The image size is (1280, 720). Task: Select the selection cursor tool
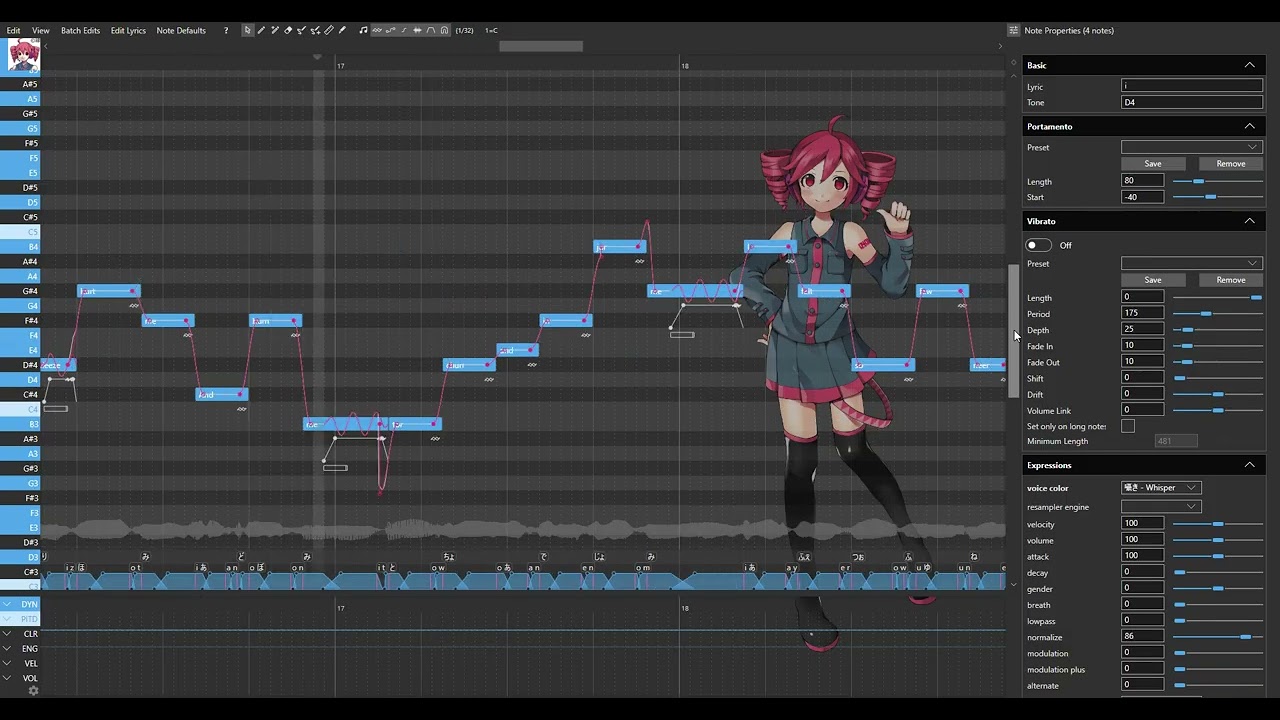[248, 30]
